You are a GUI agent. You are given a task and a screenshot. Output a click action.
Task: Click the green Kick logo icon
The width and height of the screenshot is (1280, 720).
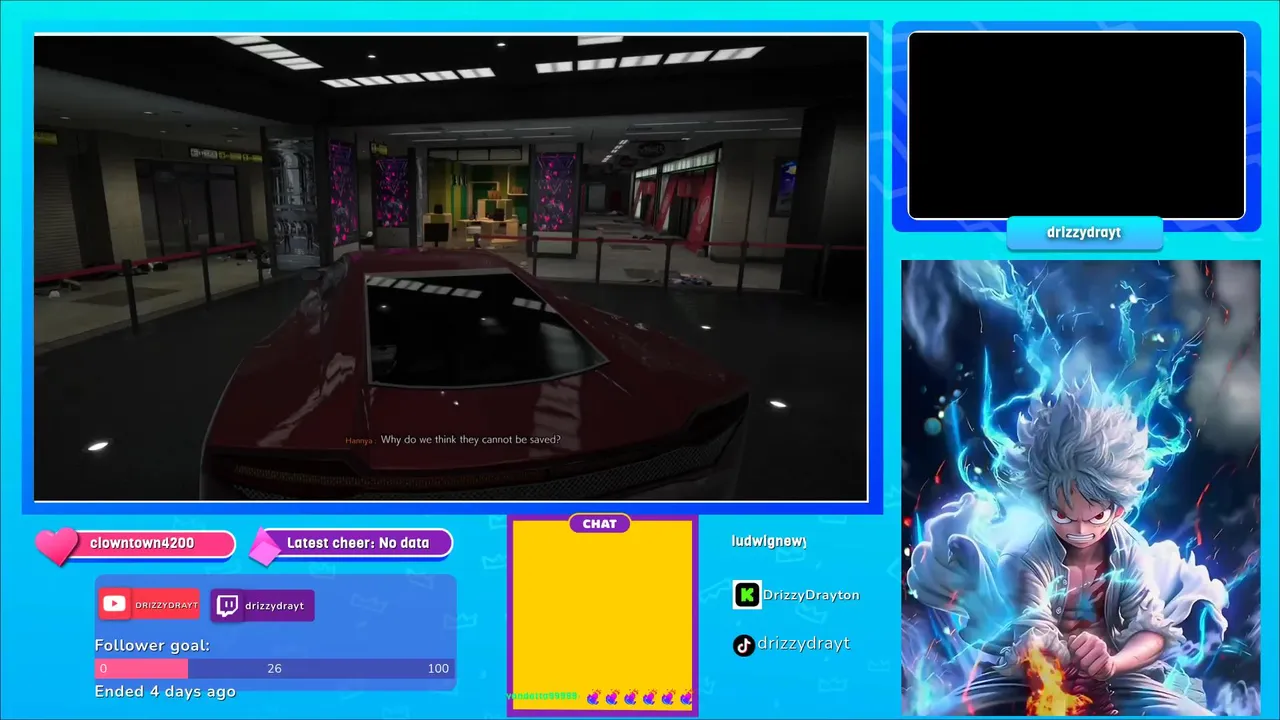click(747, 595)
